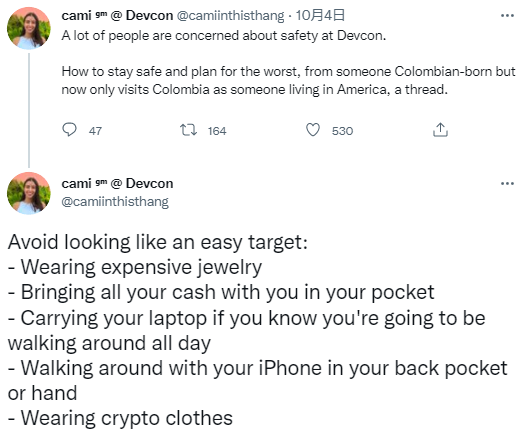530x430 pixels.
Task: Like the tweet with the heart icon
Action: (x=313, y=130)
